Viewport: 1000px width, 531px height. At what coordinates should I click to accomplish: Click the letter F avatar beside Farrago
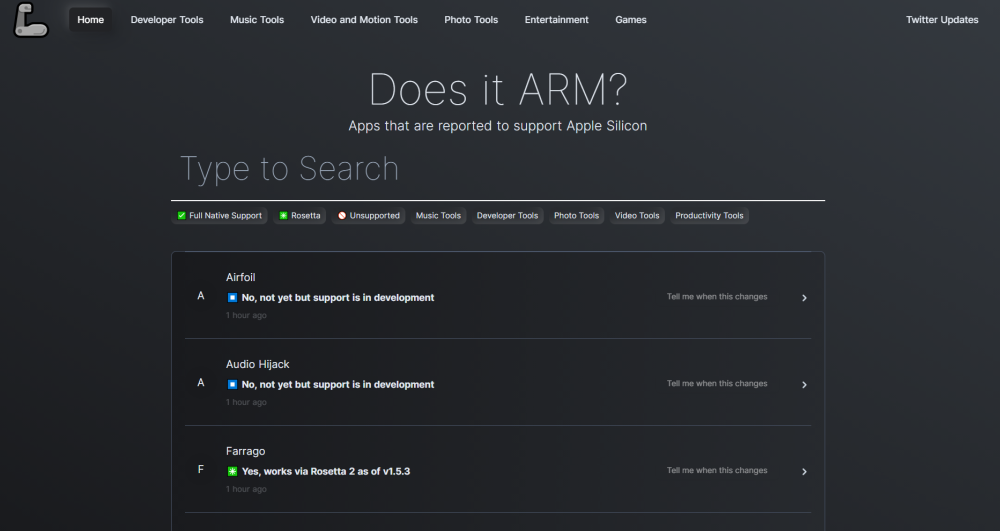[x=201, y=470]
